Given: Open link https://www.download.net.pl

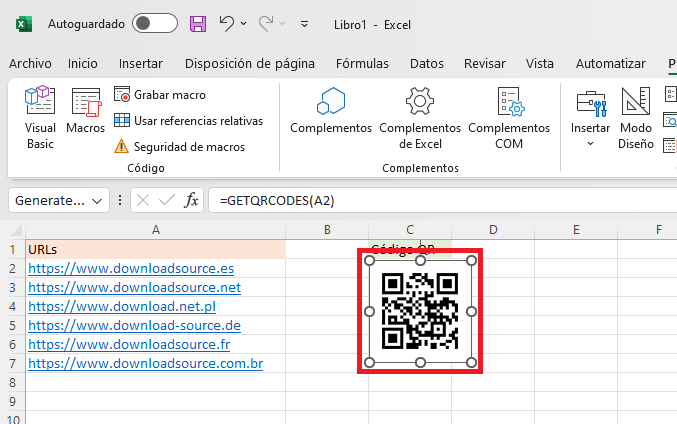Looking at the screenshot, I should [122, 307].
